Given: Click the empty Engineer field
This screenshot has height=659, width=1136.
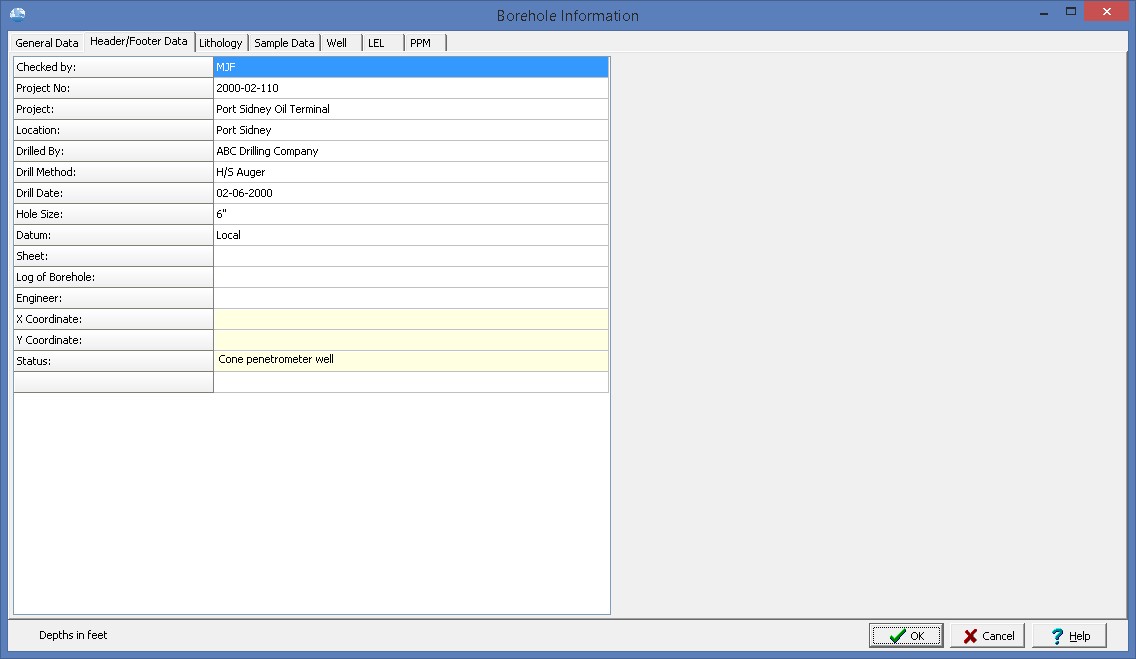Looking at the screenshot, I should [x=410, y=298].
